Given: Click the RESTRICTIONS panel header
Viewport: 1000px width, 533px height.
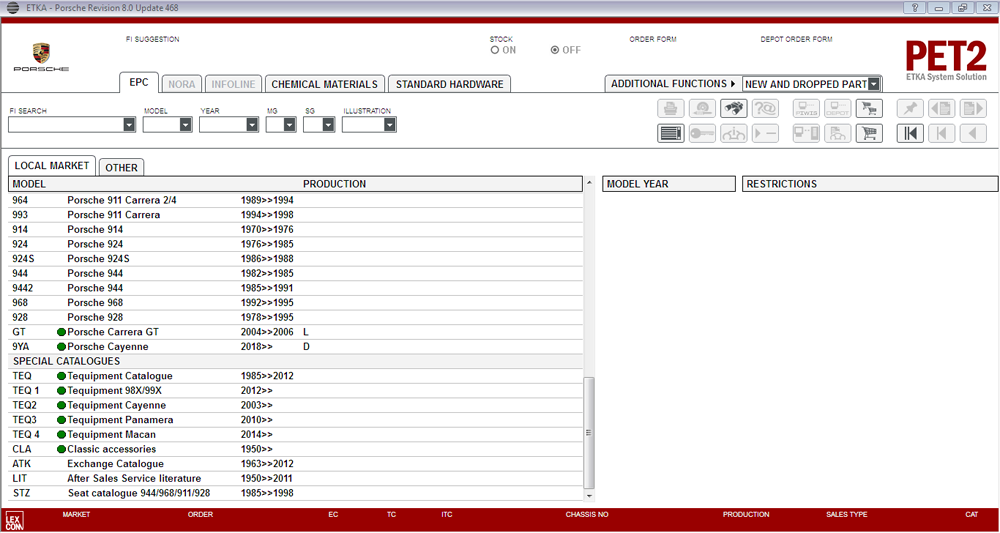Looking at the screenshot, I should [870, 184].
